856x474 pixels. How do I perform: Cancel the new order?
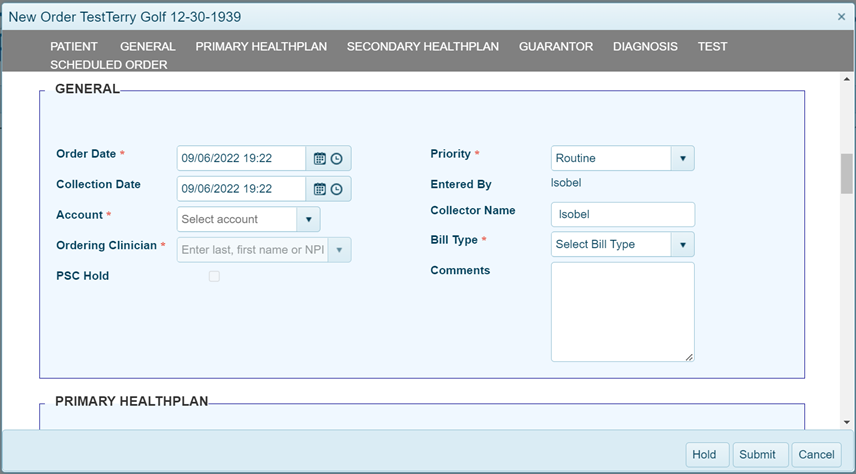point(815,454)
